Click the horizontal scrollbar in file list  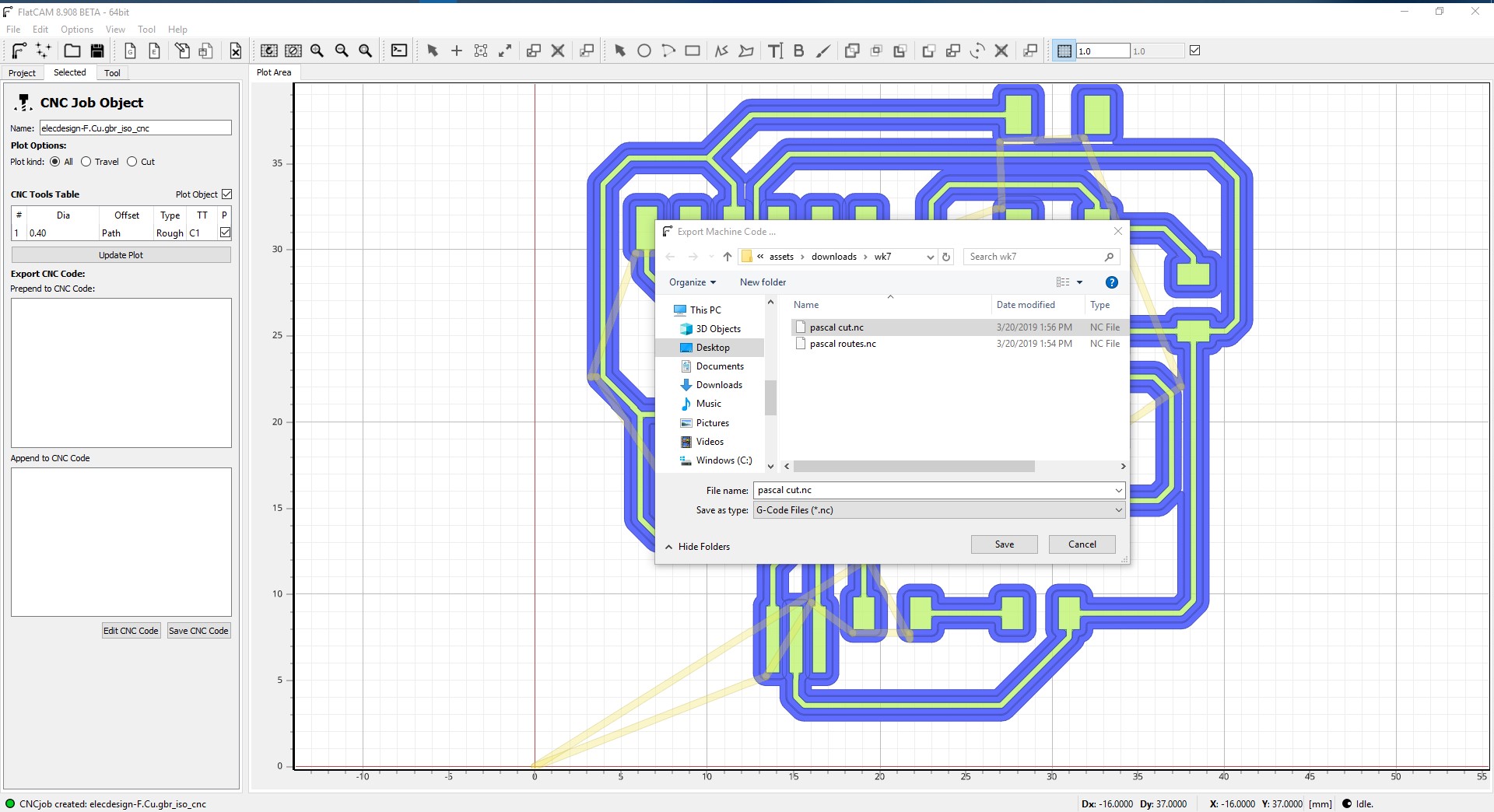pyautogui.click(x=914, y=467)
